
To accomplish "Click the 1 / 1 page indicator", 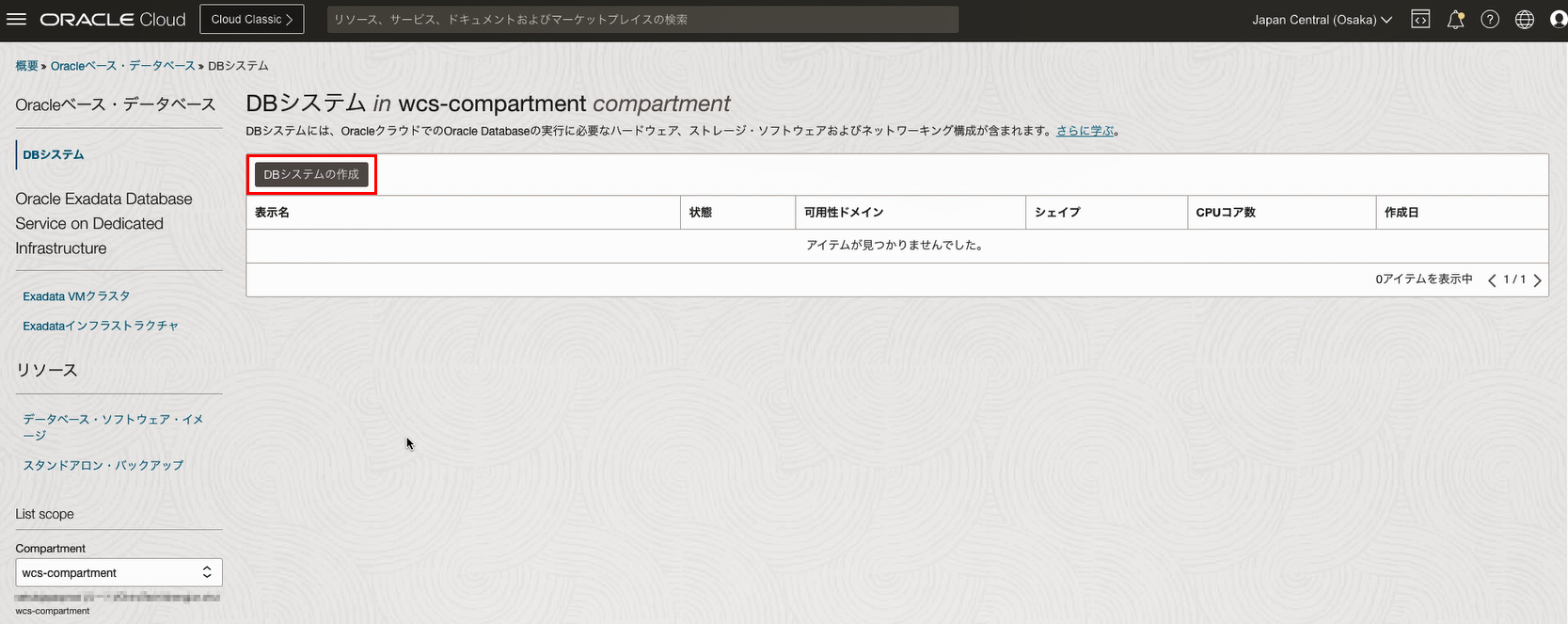I will click(x=1514, y=280).
